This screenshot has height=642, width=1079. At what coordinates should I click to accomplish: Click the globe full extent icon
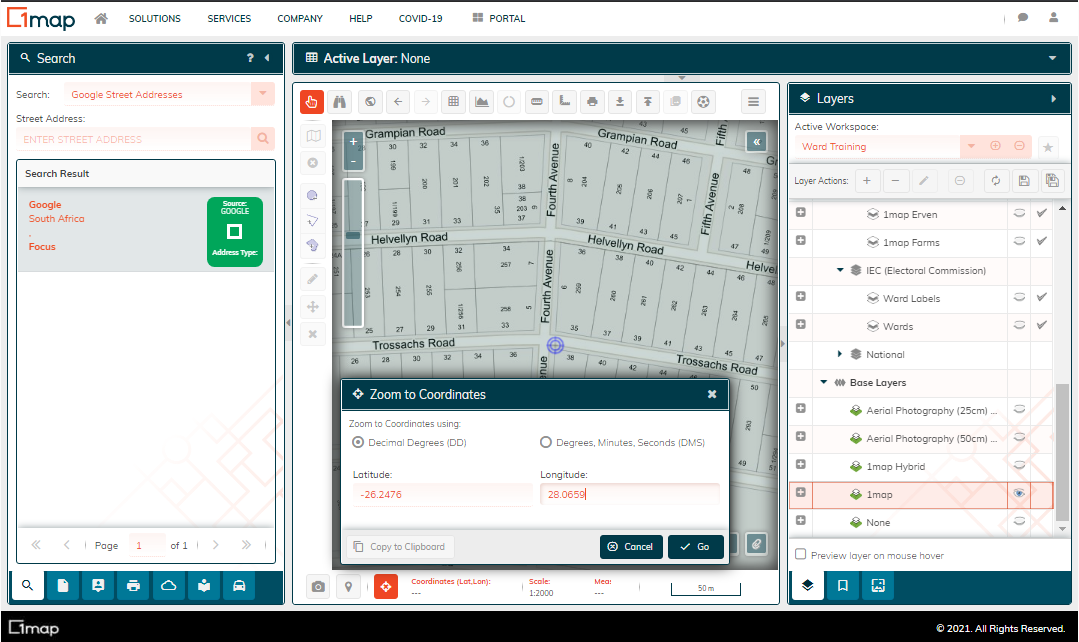tap(370, 102)
